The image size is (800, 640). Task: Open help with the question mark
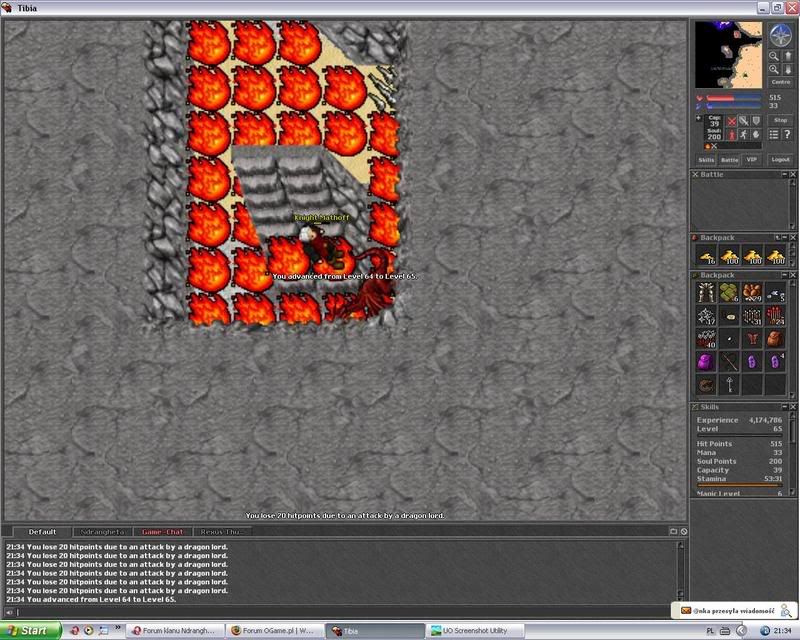[x=787, y=134]
